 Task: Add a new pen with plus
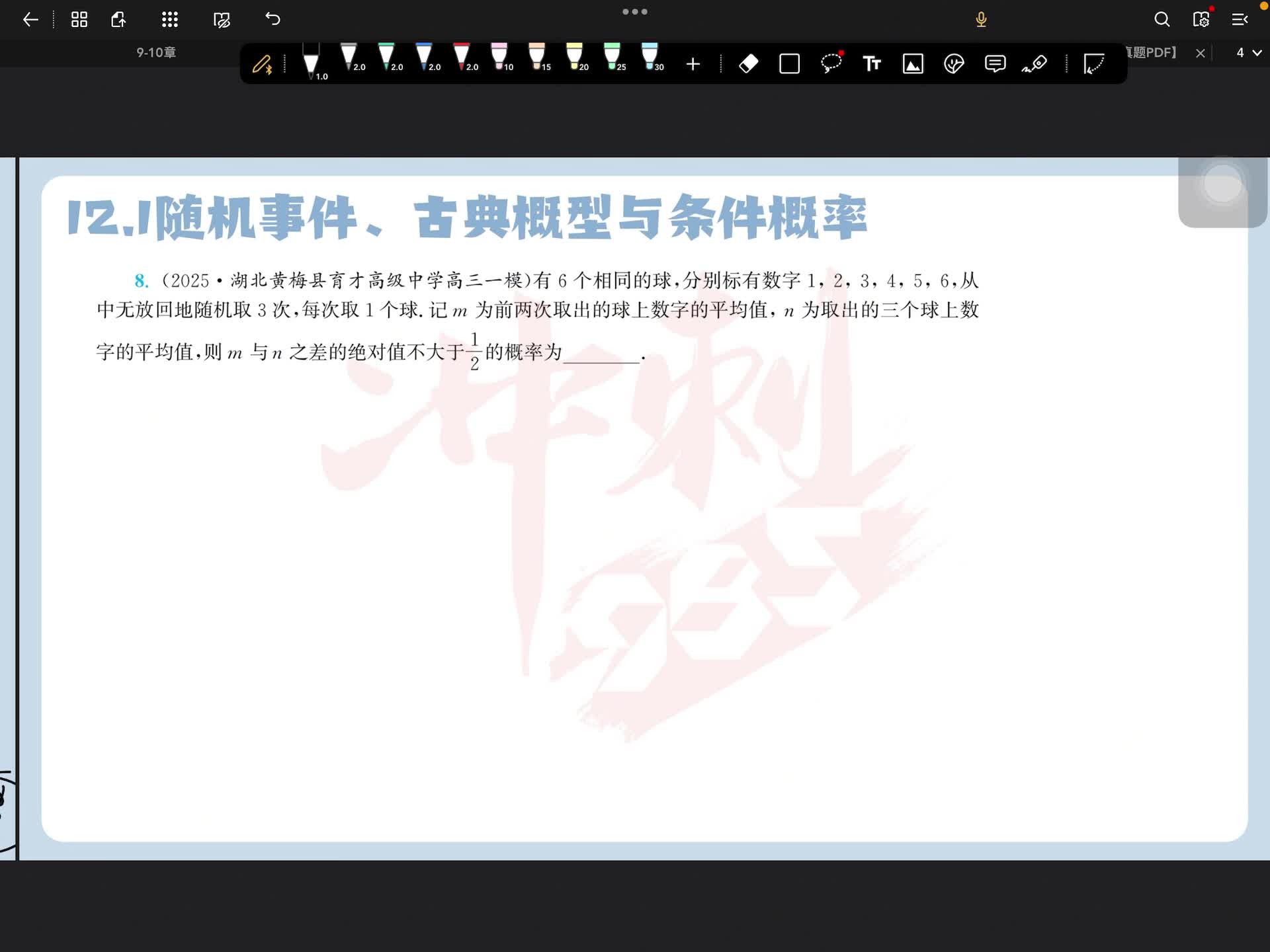[x=693, y=64]
